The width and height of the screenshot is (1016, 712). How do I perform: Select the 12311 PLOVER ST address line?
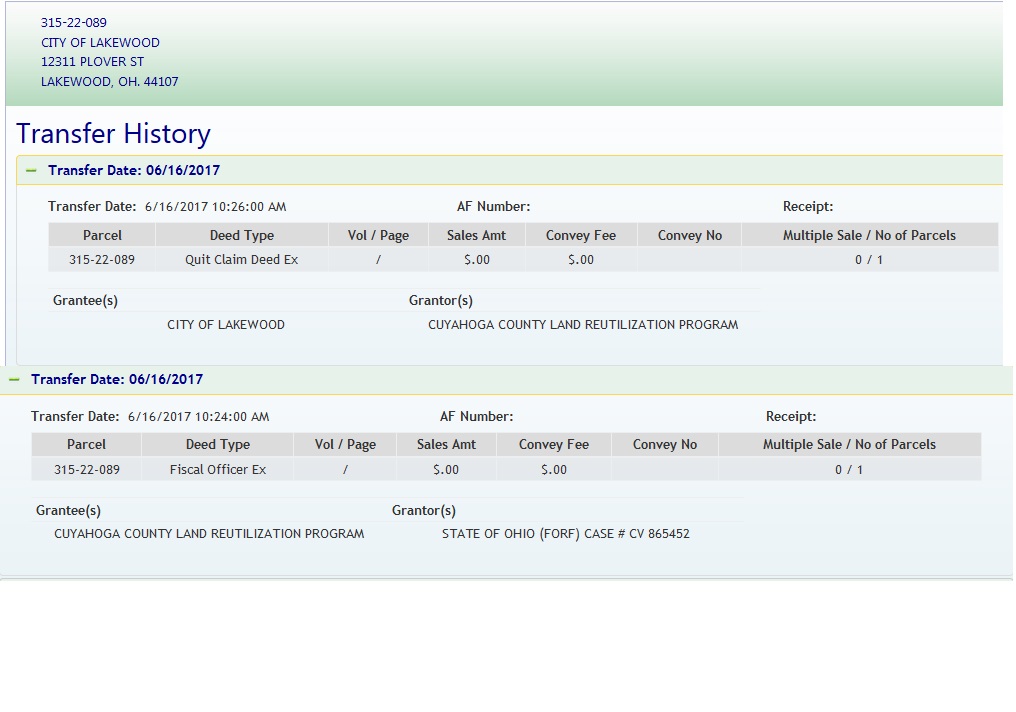pos(92,62)
